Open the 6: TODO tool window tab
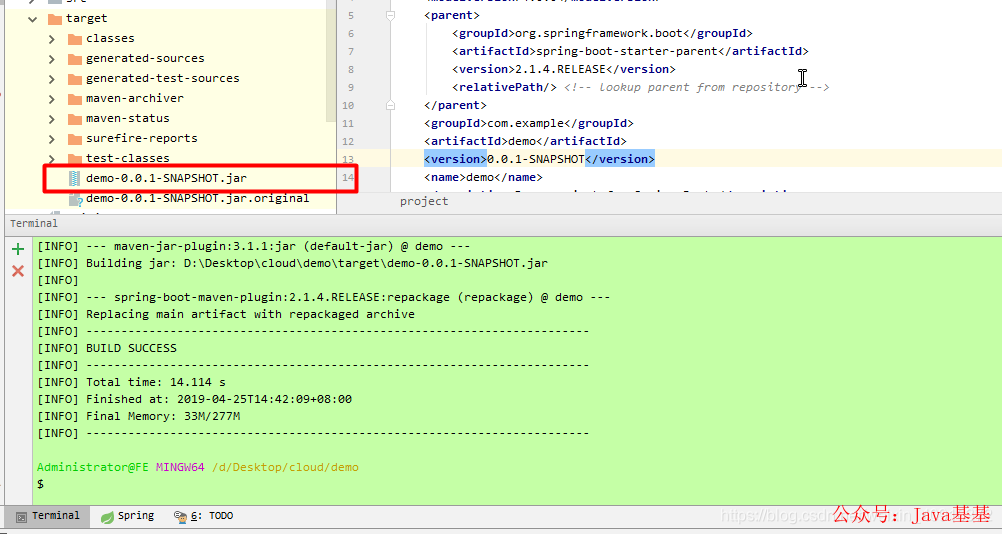 (x=204, y=516)
